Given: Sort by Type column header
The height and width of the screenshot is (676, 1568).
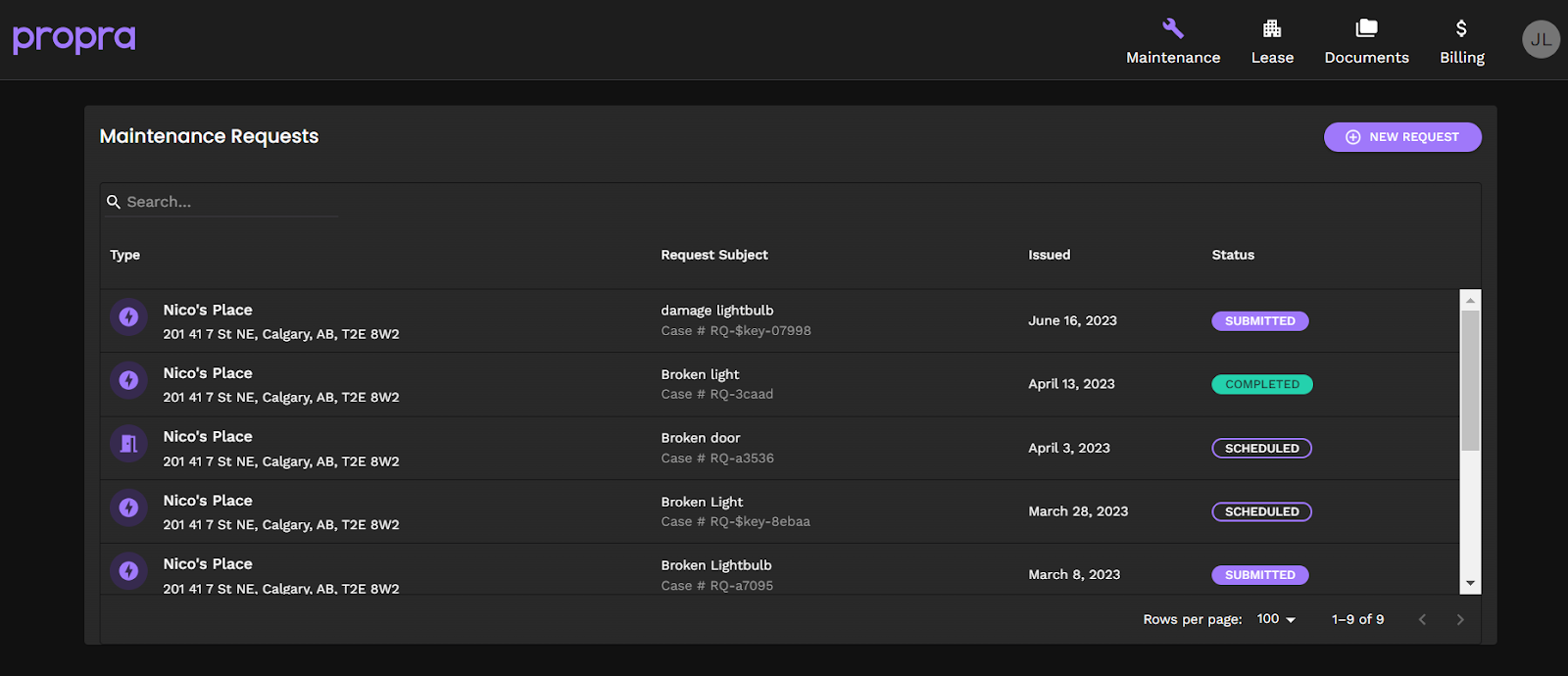Looking at the screenshot, I should click(x=124, y=255).
